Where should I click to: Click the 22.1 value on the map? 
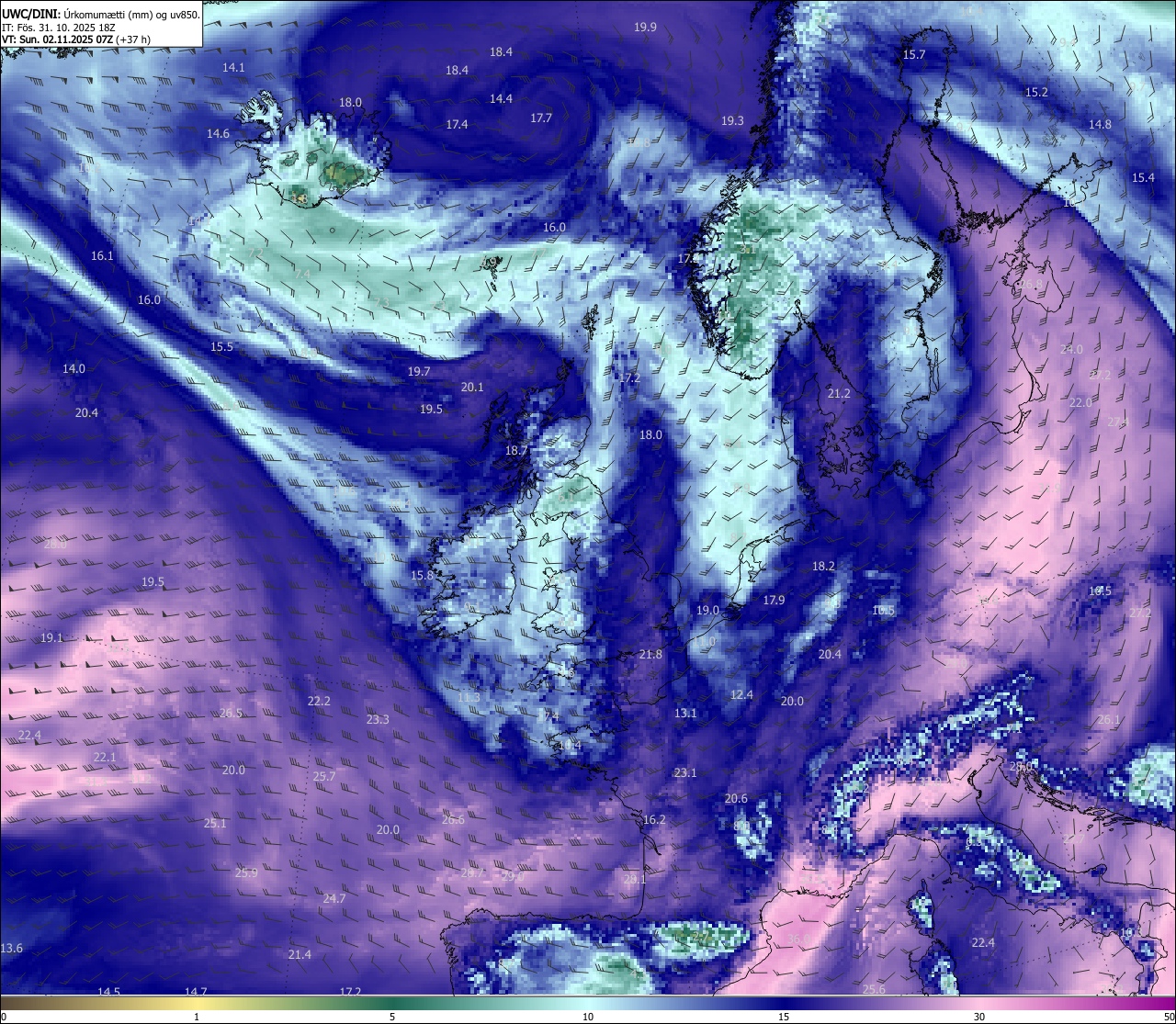(105, 758)
